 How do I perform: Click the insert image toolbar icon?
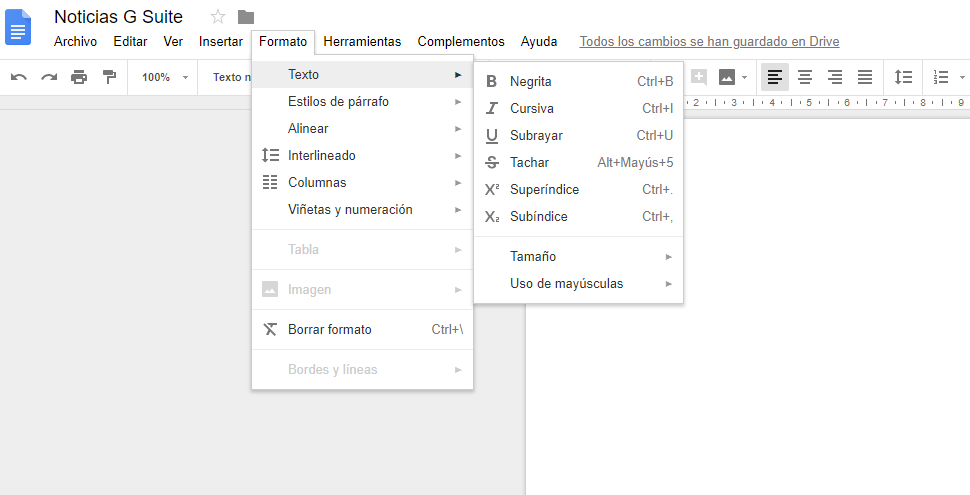(x=727, y=77)
